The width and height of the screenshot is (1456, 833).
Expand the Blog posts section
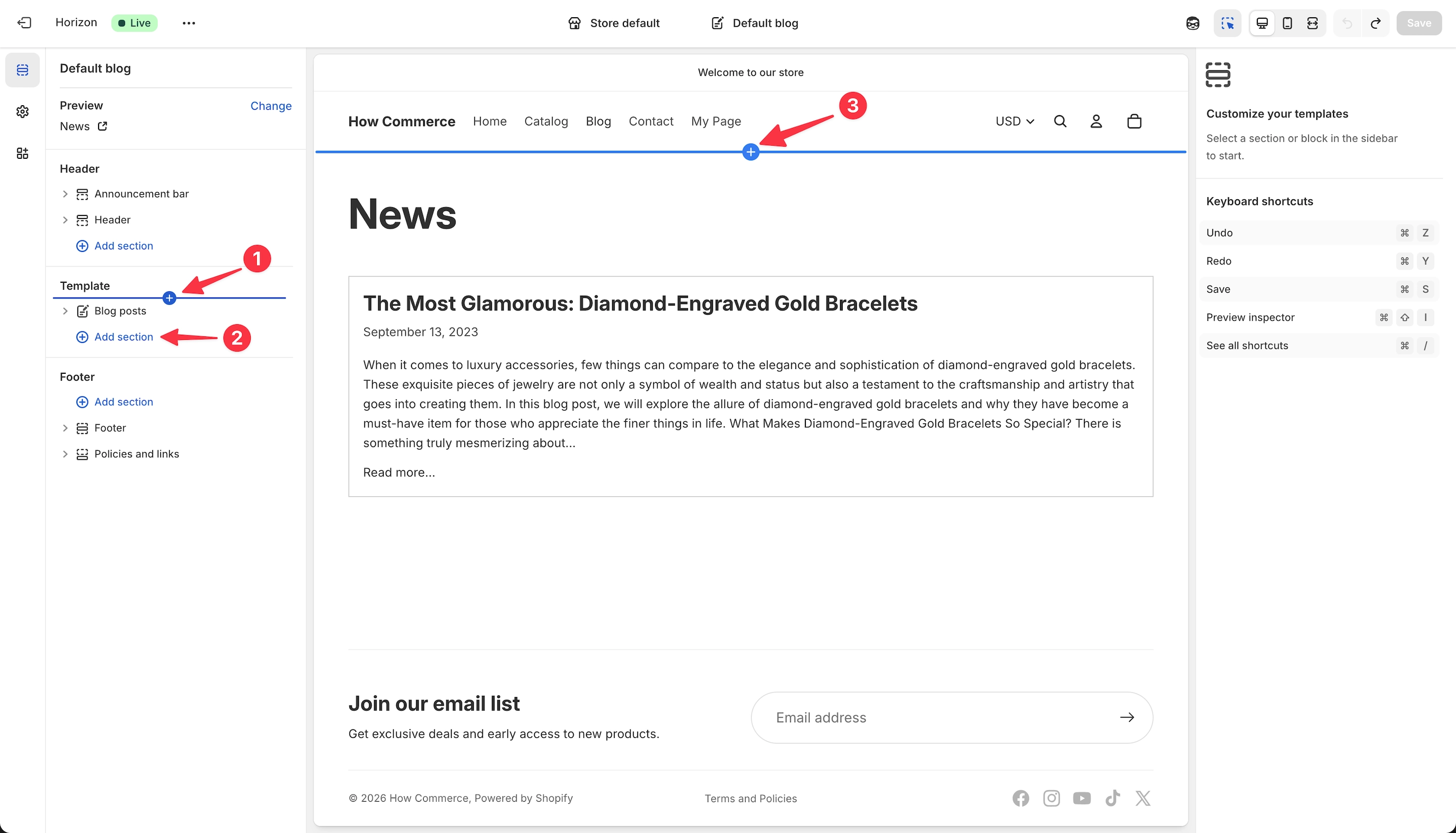[x=65, y=311]
